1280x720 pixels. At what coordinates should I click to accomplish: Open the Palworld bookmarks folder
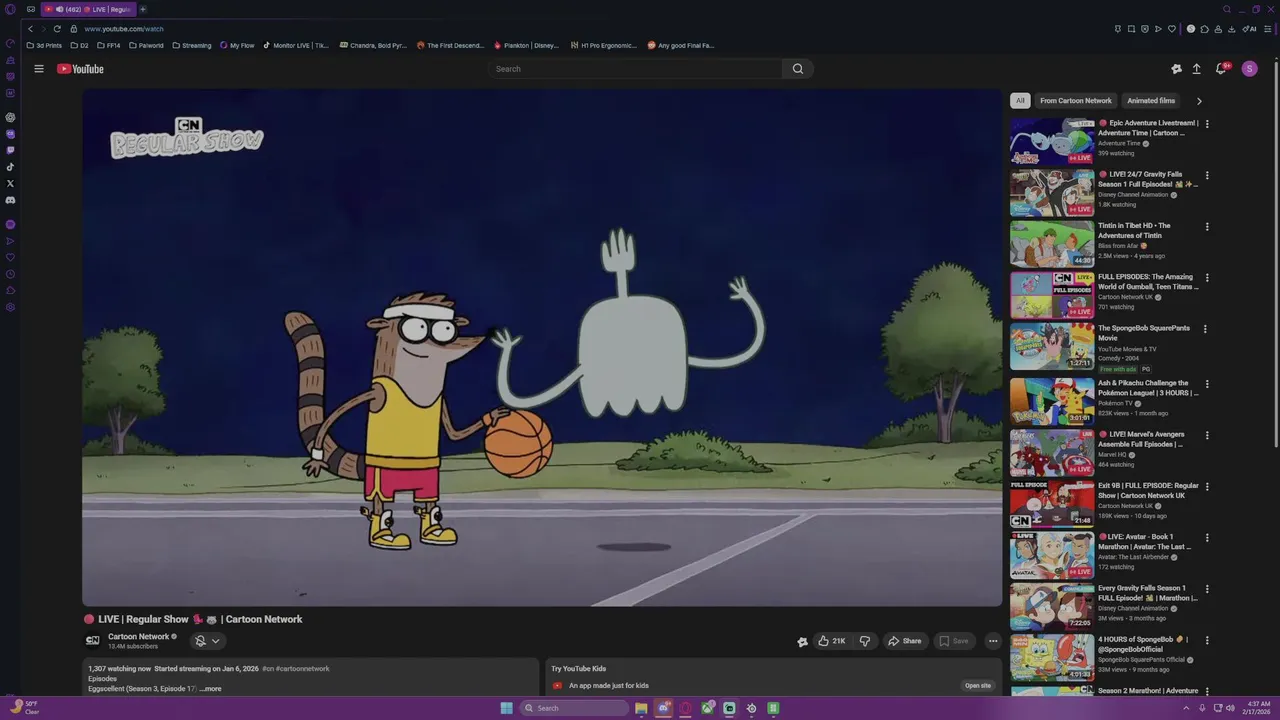pos(146,45)
